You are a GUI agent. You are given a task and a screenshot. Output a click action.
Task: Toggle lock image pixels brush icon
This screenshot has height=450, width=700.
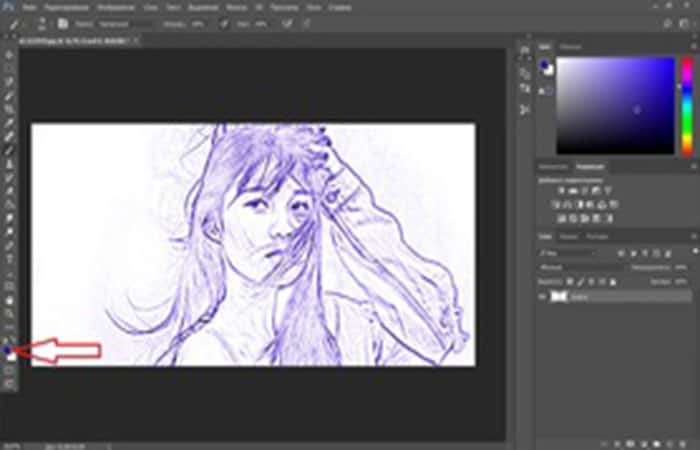[581, 282]
